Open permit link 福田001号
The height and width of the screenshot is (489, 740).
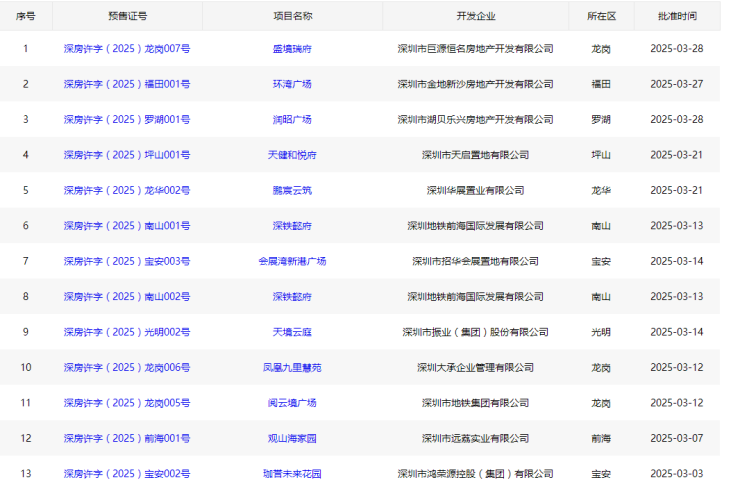click(126, 84)
